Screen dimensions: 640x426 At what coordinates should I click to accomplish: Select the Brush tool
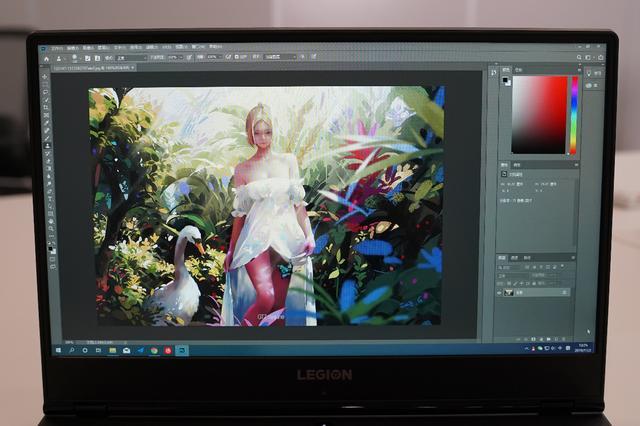pos(47,138)
